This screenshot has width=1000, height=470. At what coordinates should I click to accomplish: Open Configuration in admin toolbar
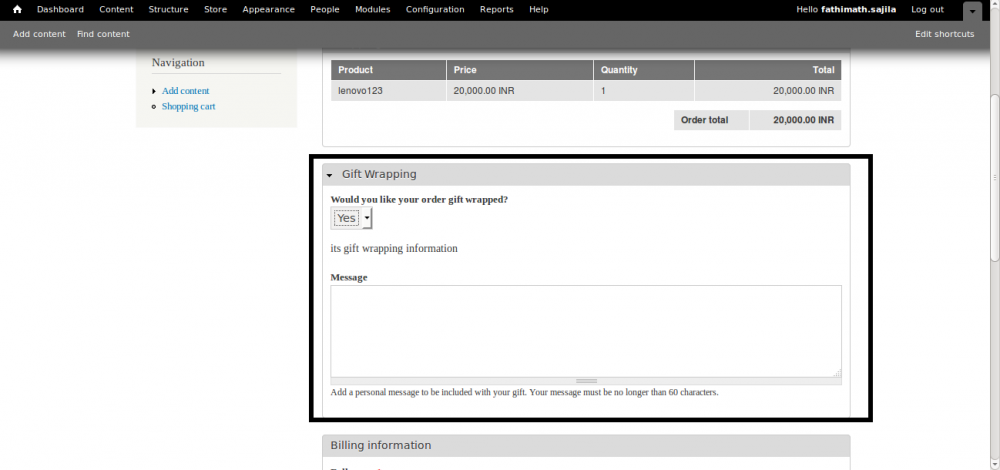pyautogui.click(x=435, y=10)
